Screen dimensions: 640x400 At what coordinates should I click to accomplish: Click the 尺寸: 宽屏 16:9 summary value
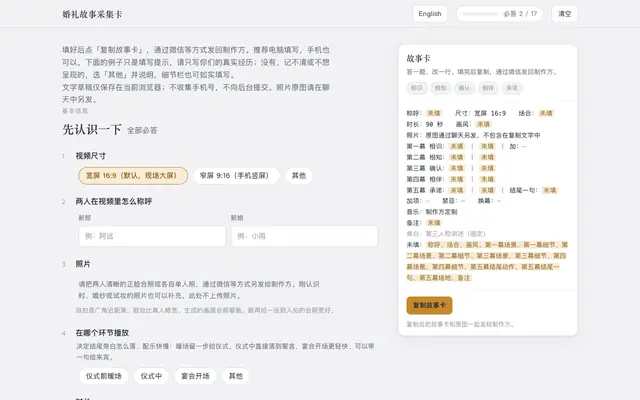[480, 113]
